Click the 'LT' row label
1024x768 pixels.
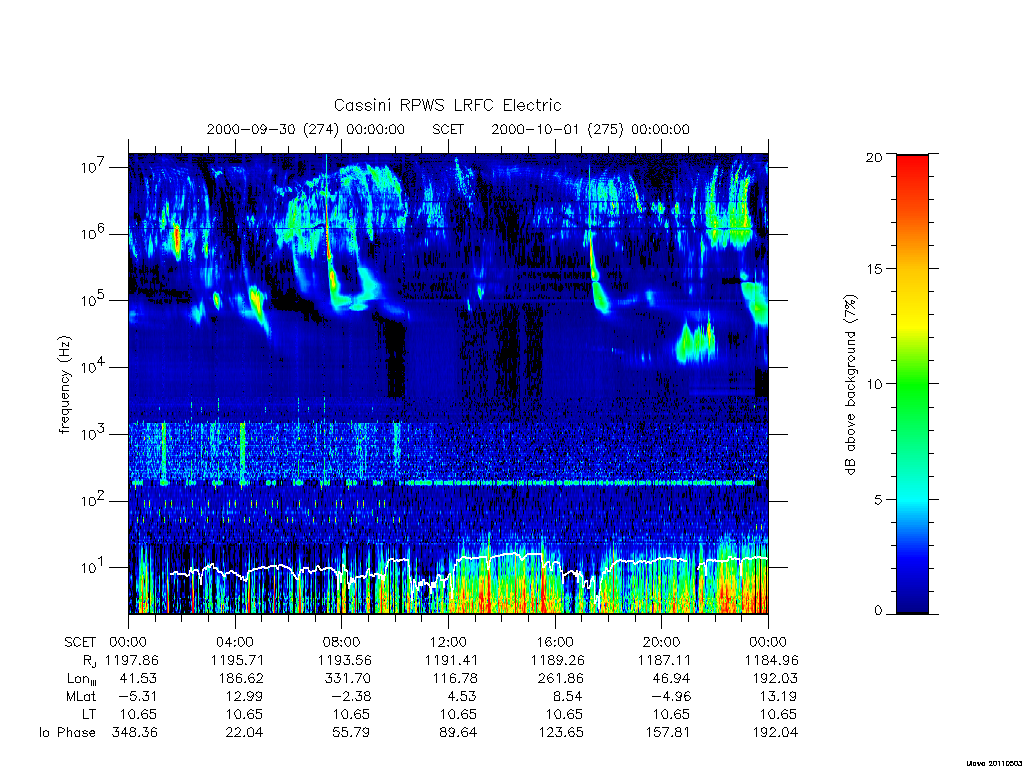click(x=89, y=714)
